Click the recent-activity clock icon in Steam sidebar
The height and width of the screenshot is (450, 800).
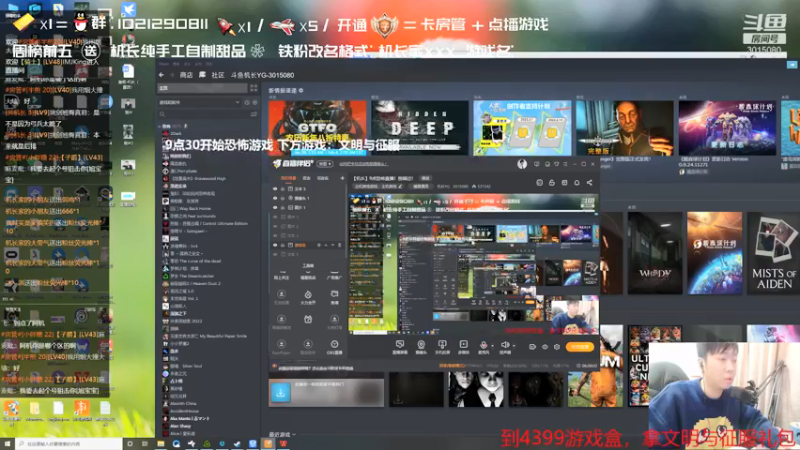(x=247, y=103)
